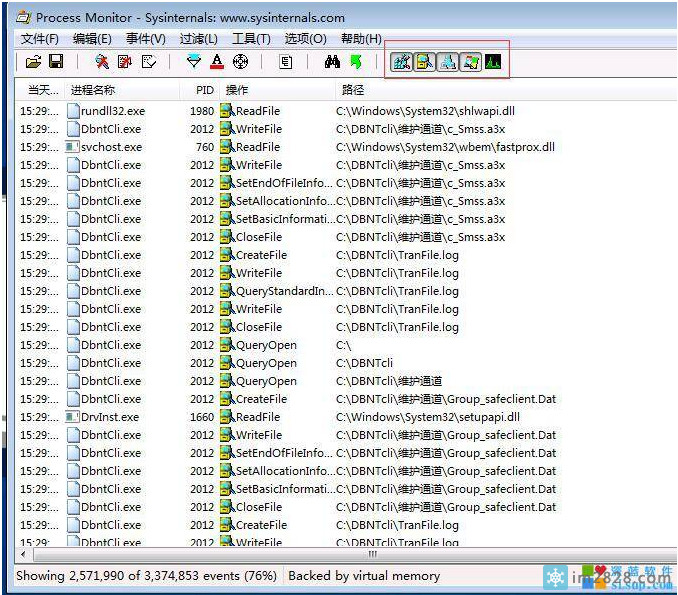Click the Open file toolbar icon
The image size is (678, 595).
(33, 62)
